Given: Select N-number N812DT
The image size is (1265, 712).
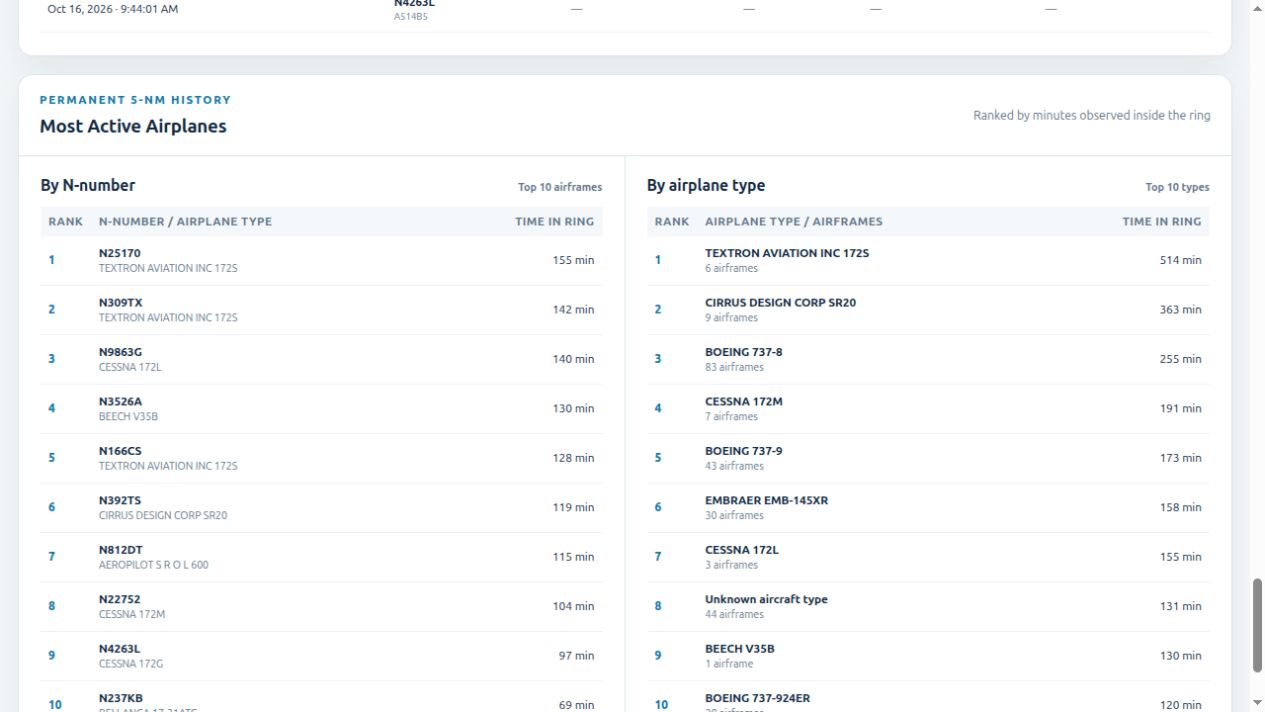Looking at the screenshot, I should coord(121,550).
